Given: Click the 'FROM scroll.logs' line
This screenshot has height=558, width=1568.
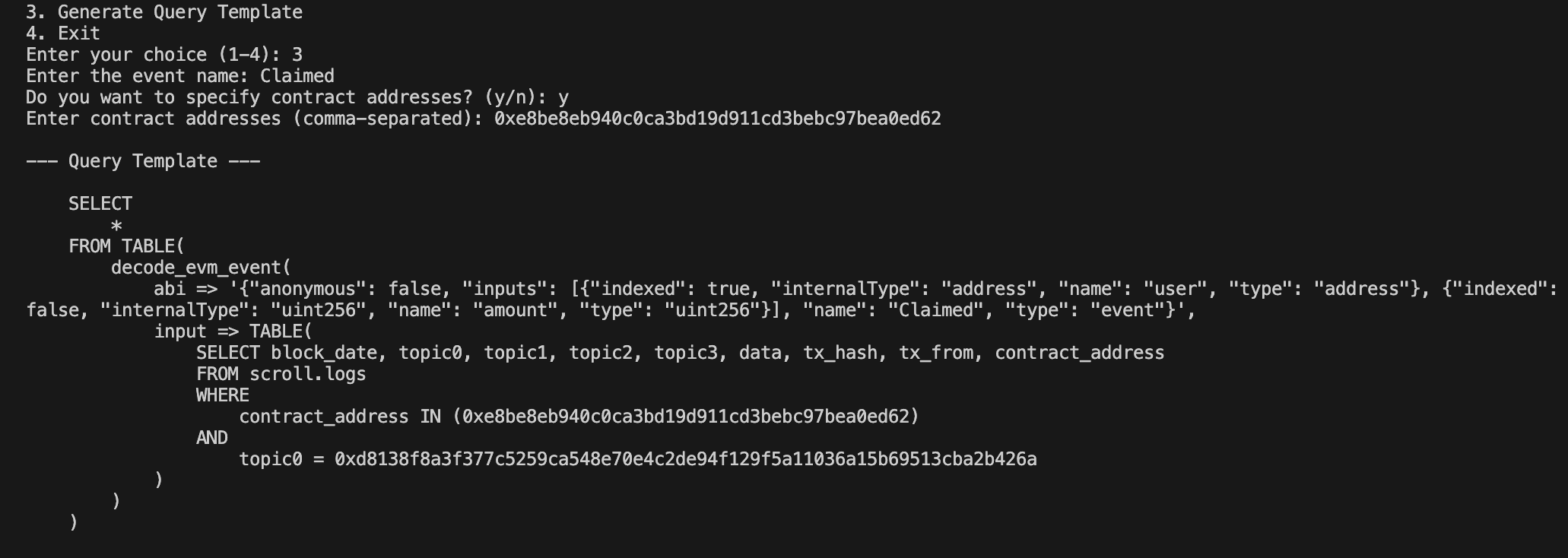Looking at the screenshot, I should pyautogui.click(x=281, y=374).
